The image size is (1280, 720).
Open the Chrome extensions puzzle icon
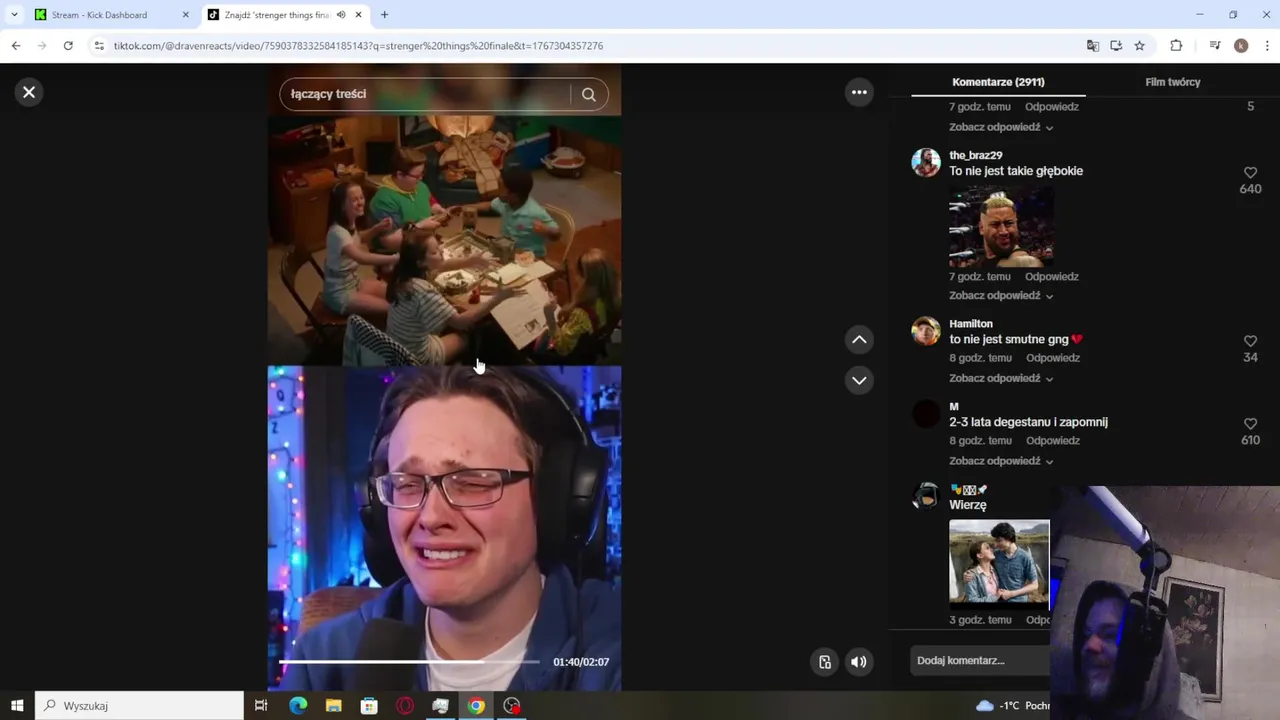pos(1176,46)
